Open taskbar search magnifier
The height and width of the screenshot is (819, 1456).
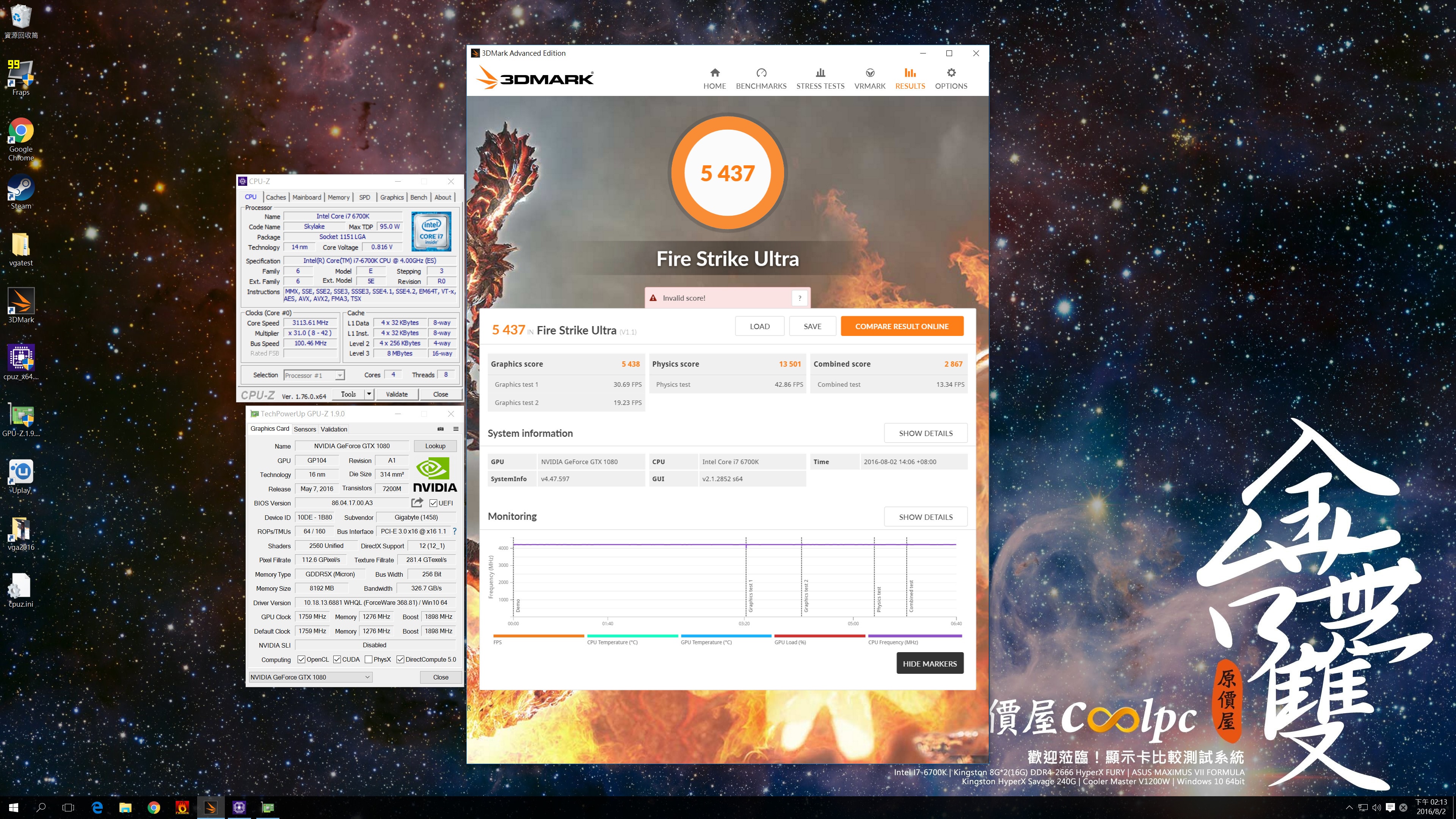point(41,808)
